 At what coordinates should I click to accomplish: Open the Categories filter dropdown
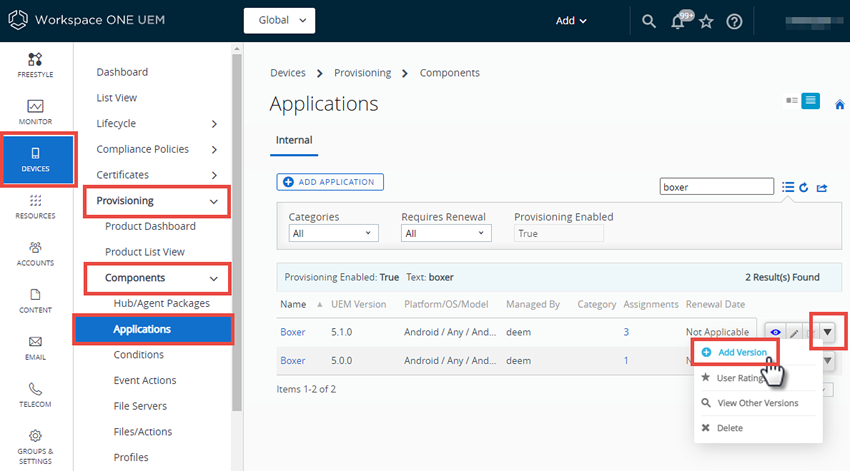click(333, 233)
